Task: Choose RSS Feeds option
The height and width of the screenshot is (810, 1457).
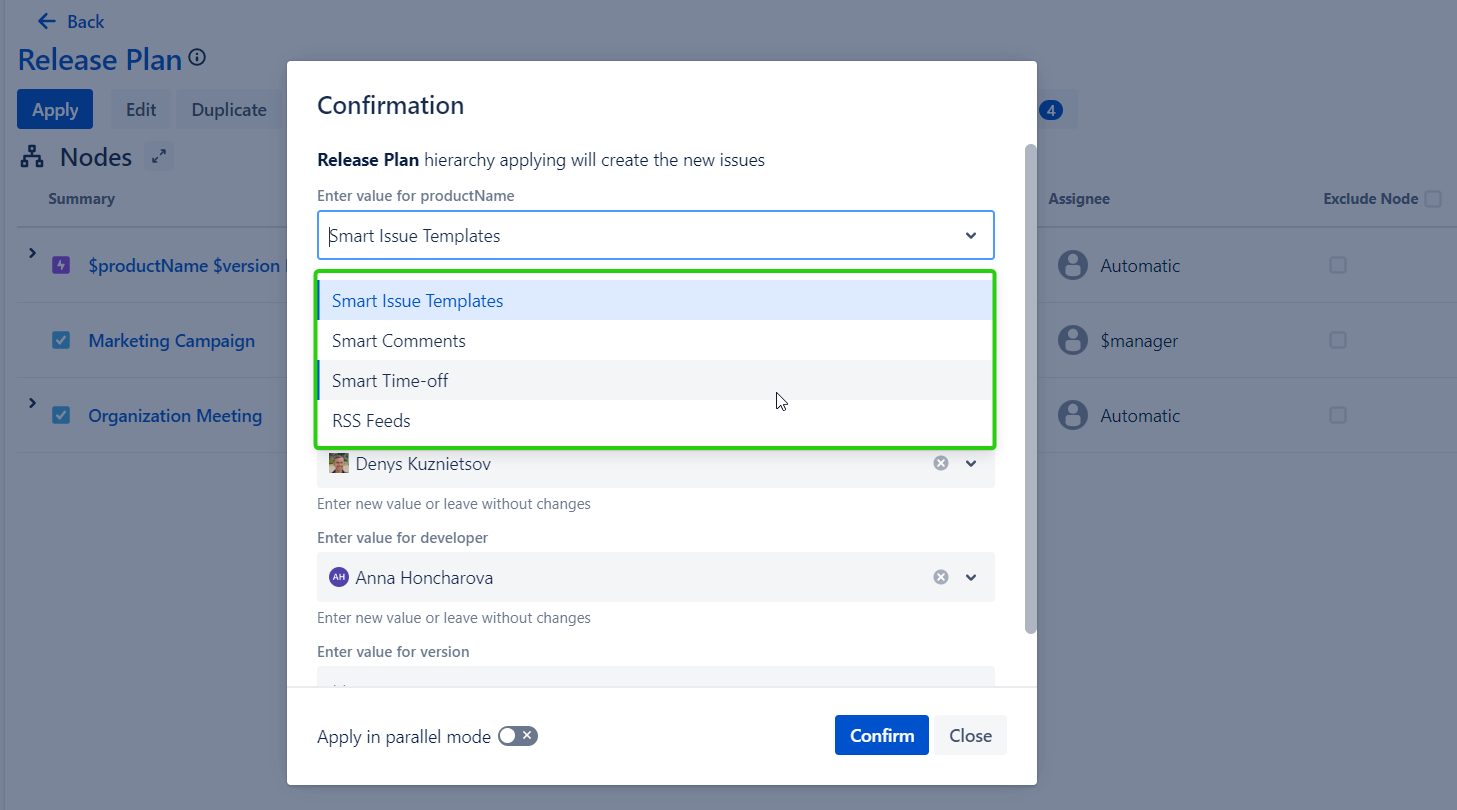Action: [371, 421]
